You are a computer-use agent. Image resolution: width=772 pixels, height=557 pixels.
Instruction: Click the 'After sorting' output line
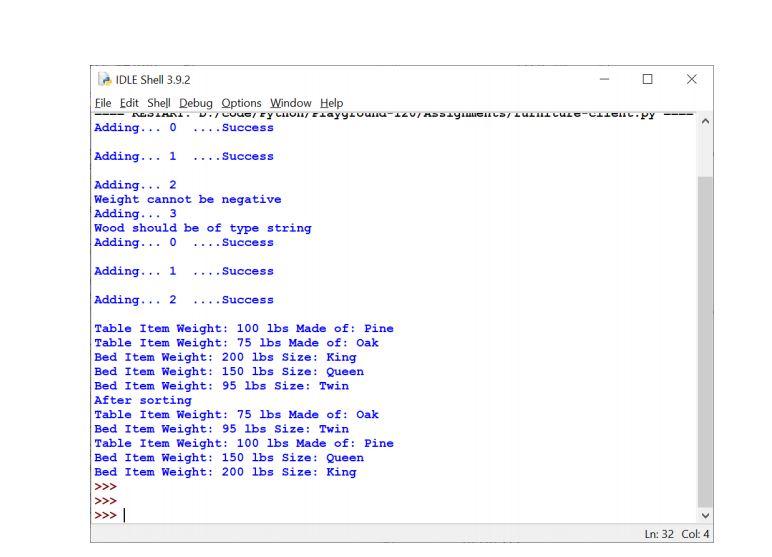[143, 400]
